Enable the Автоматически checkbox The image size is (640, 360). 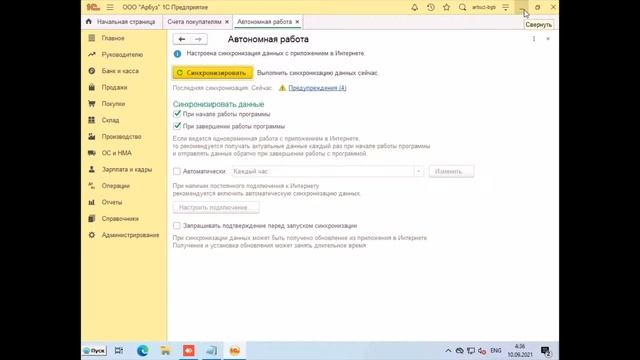(177, 171)
